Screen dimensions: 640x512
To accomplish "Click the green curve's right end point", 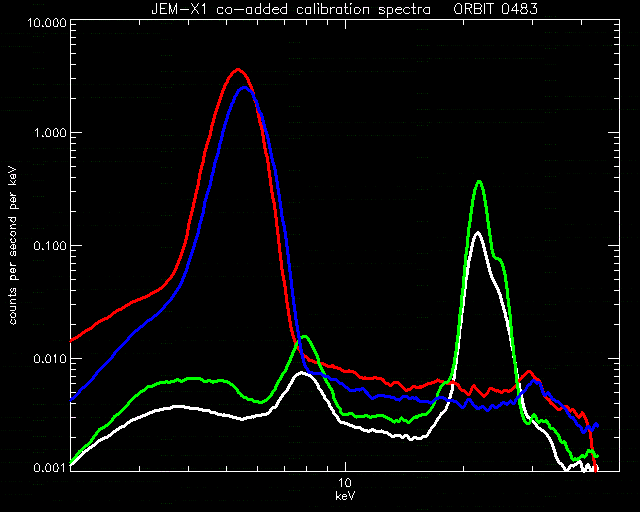I will click(x=598, y=456).
